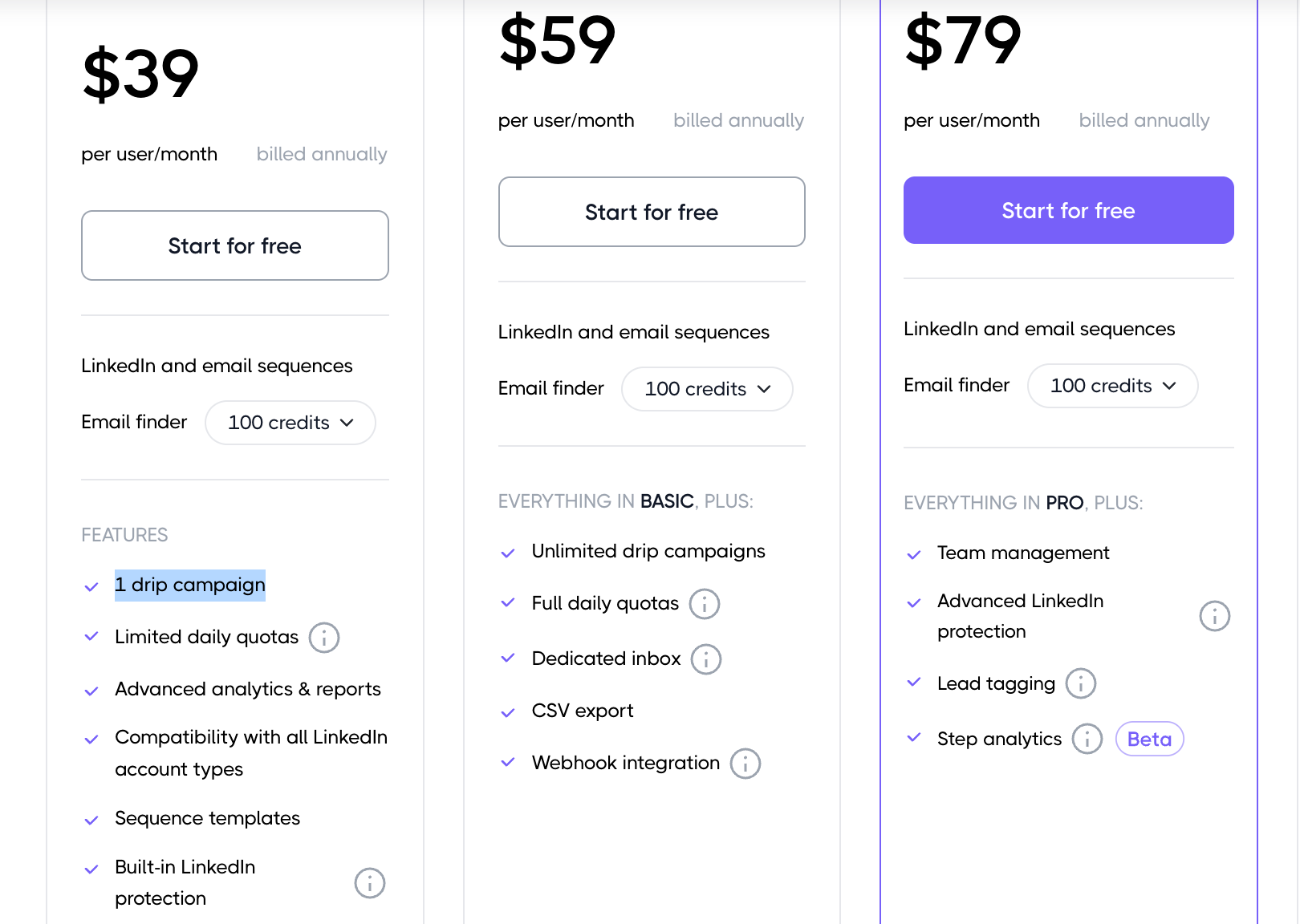Open info icon beside Dedicated inbox
The height and width of the screenshot is (924, 1300).
(x=706, y=659)
